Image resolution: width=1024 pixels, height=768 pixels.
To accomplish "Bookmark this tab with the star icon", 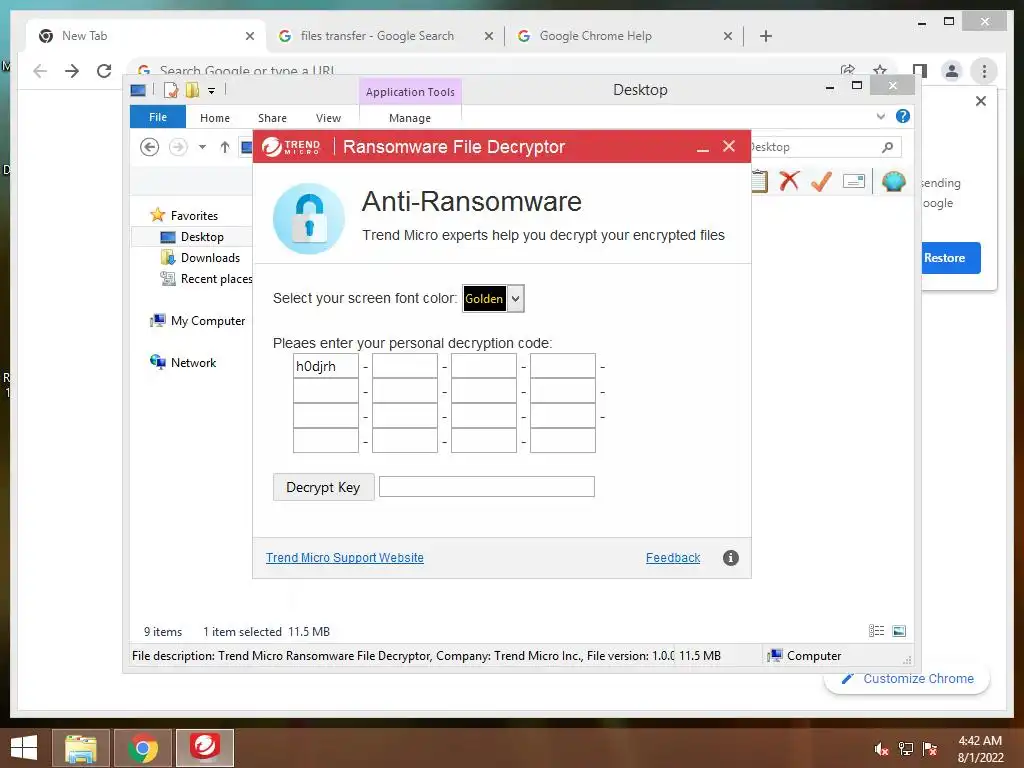I will point(880,70).
